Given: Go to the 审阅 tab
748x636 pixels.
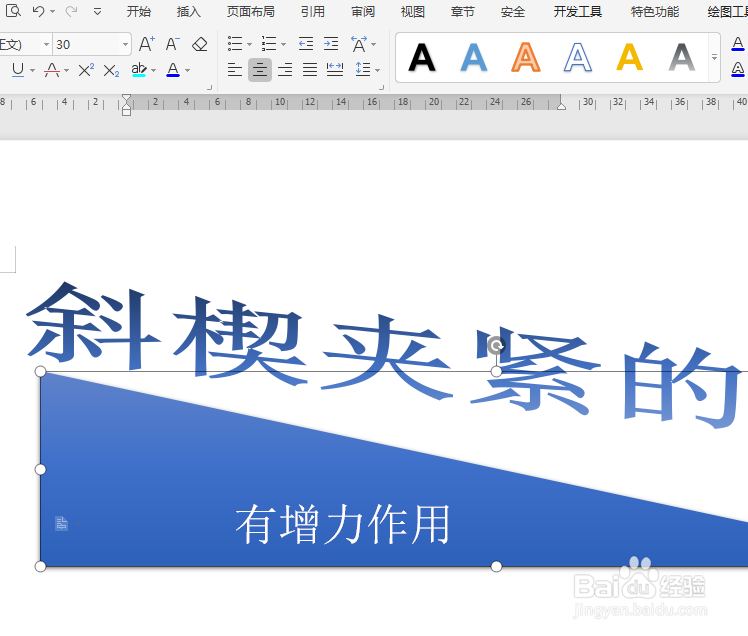Looking at the screenshot, I should (x=363, y=11).
